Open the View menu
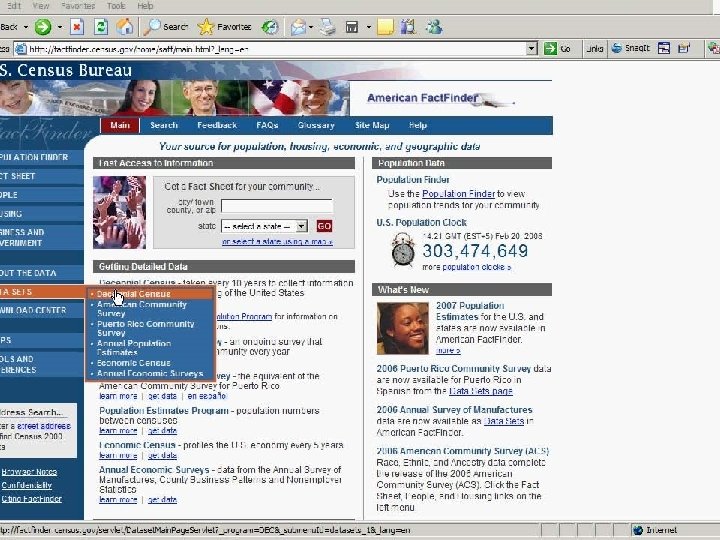This screenshot has height=540, width=720. pyautogui.click(x=41, y=6)
